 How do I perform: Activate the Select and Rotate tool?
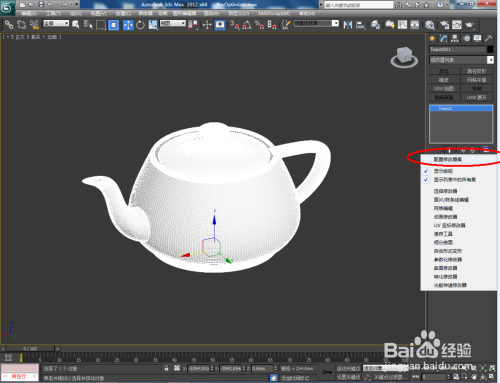point(140,25)
